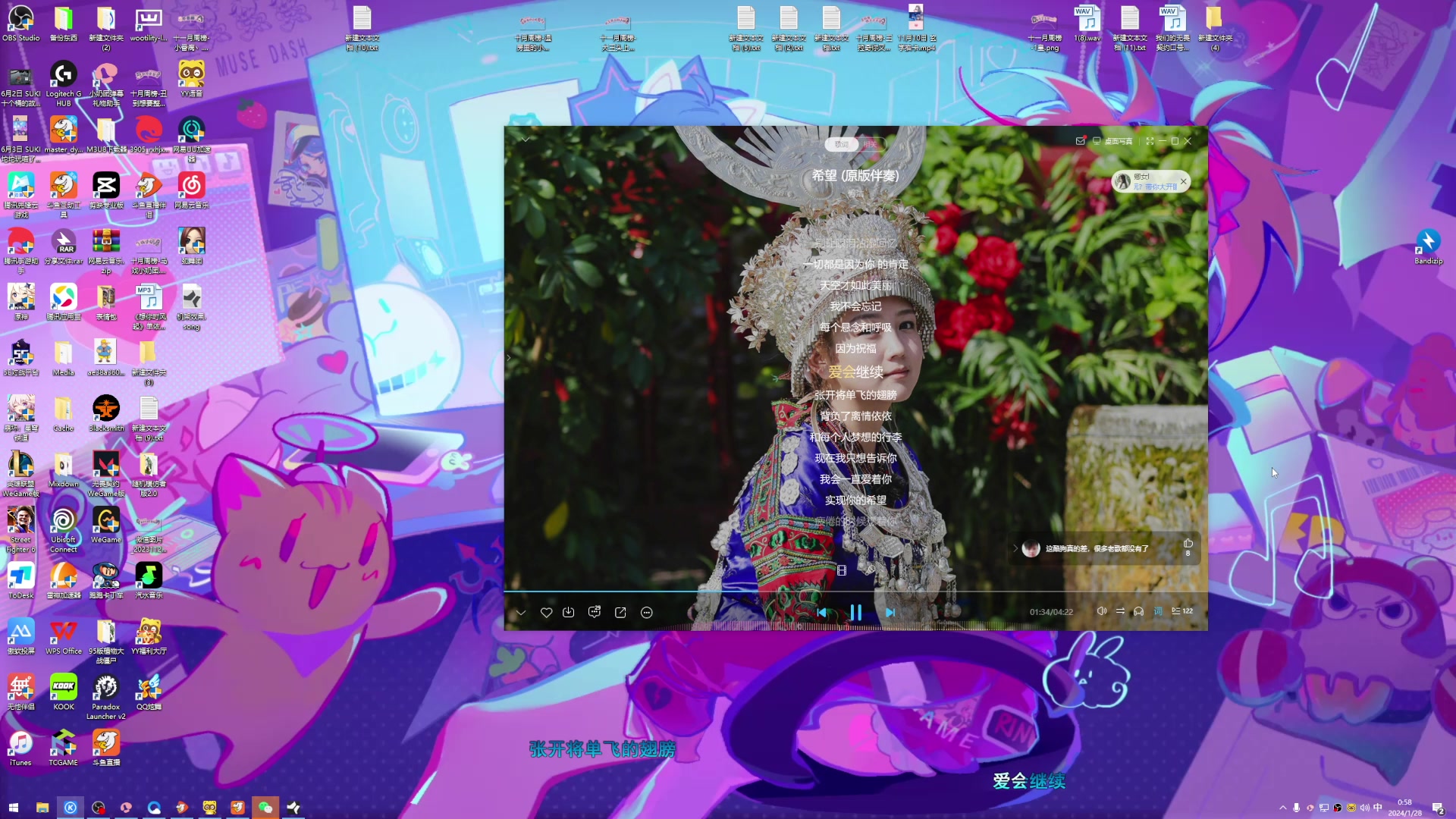Skip to the next track
This screenshot has height=819, width=1456.
(x=890, y=613)
